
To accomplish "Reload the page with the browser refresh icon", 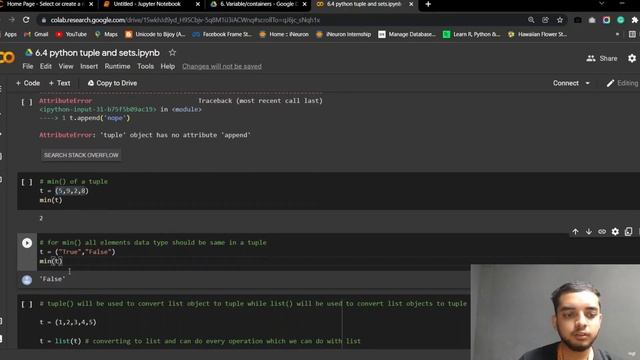I will tap(26, 20).
